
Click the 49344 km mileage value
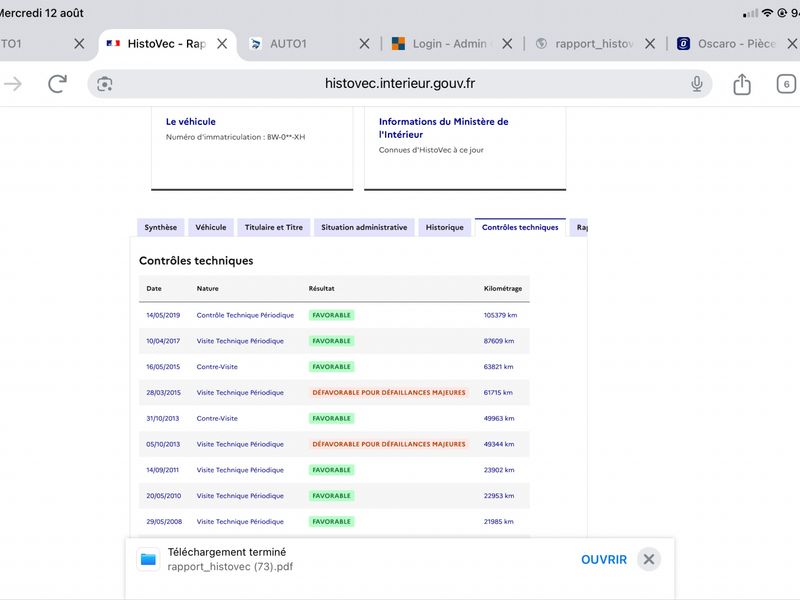499,444
